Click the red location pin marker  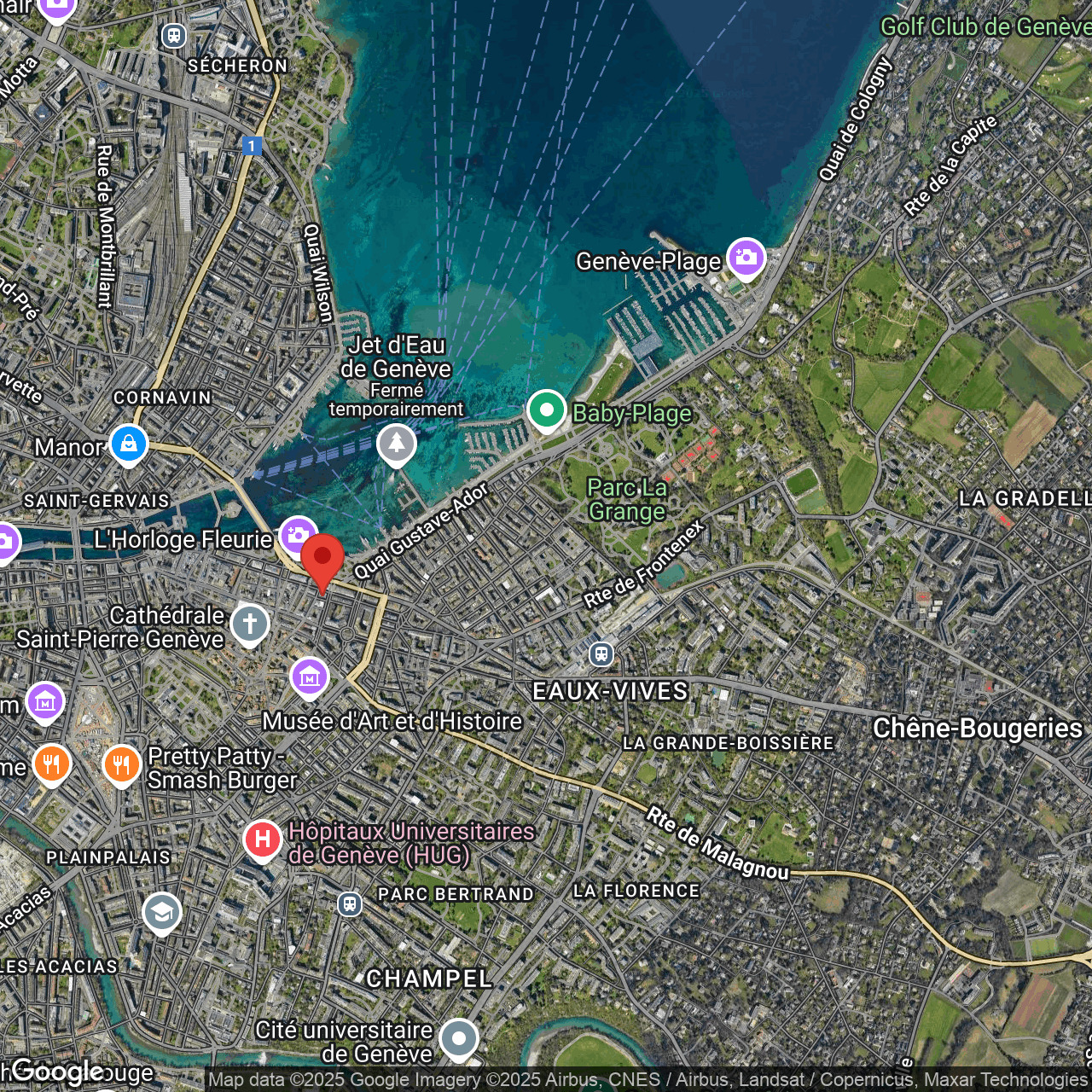[x=322, y=560]
